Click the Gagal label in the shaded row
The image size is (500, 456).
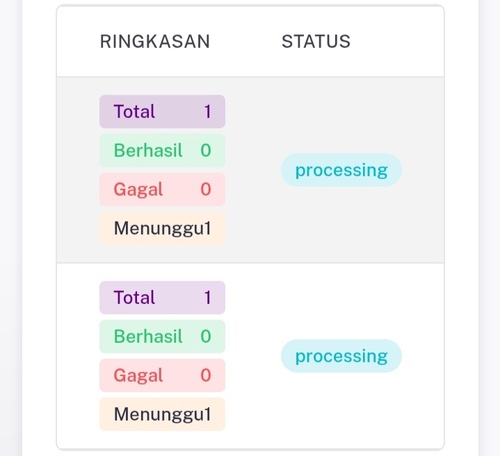138,190
